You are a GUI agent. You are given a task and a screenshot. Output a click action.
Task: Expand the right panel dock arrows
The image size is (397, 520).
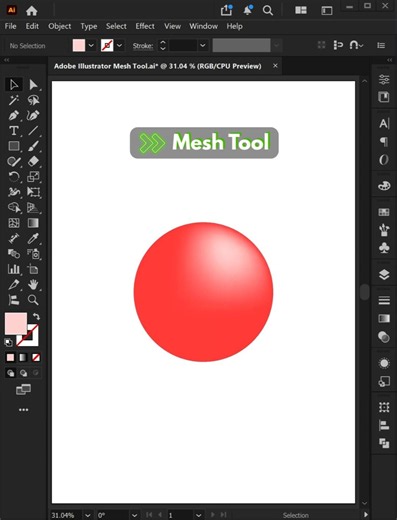pos(390,60)
